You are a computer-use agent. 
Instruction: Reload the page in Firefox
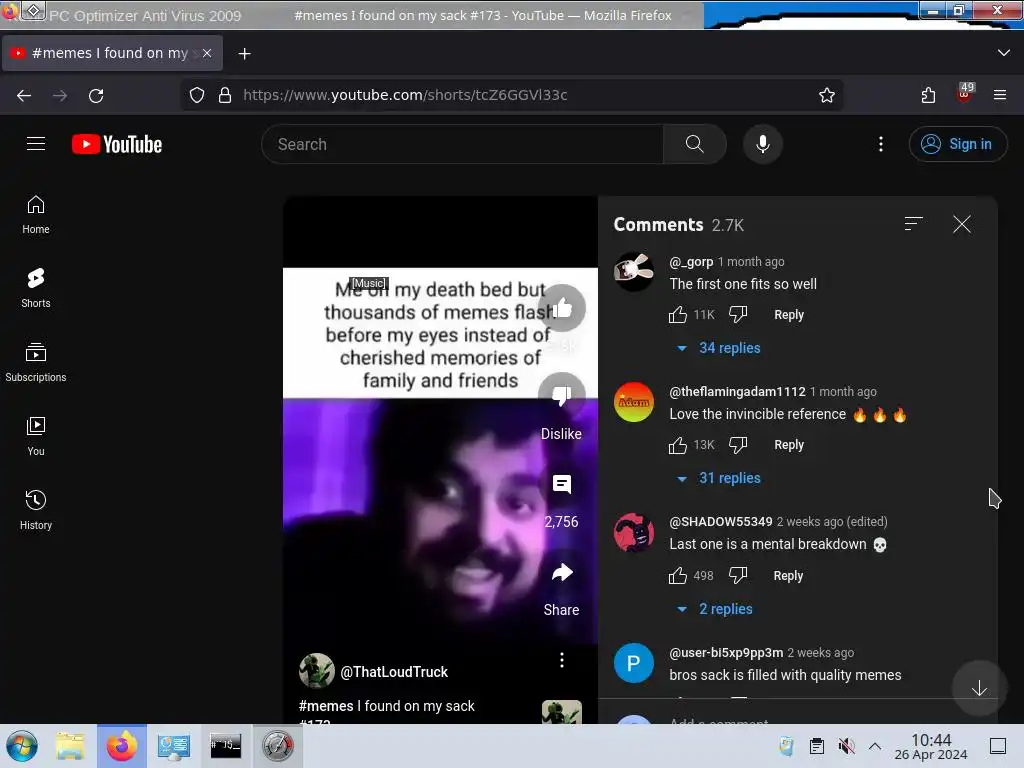(x=96, y=95)
